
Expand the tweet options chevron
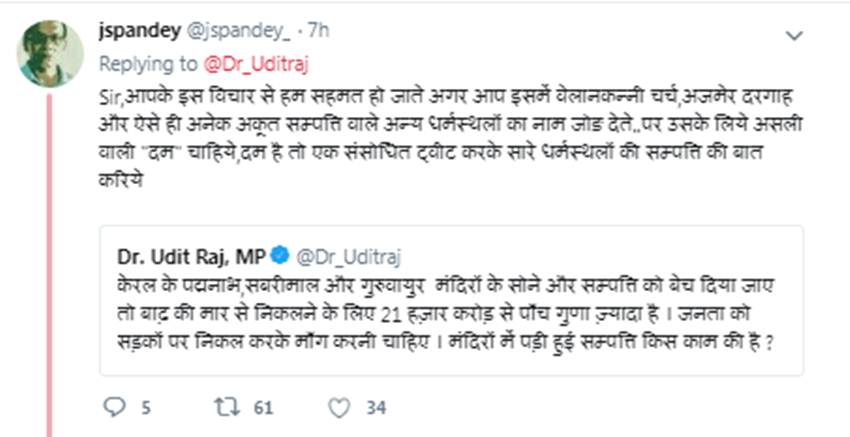[x=794, y=36]
